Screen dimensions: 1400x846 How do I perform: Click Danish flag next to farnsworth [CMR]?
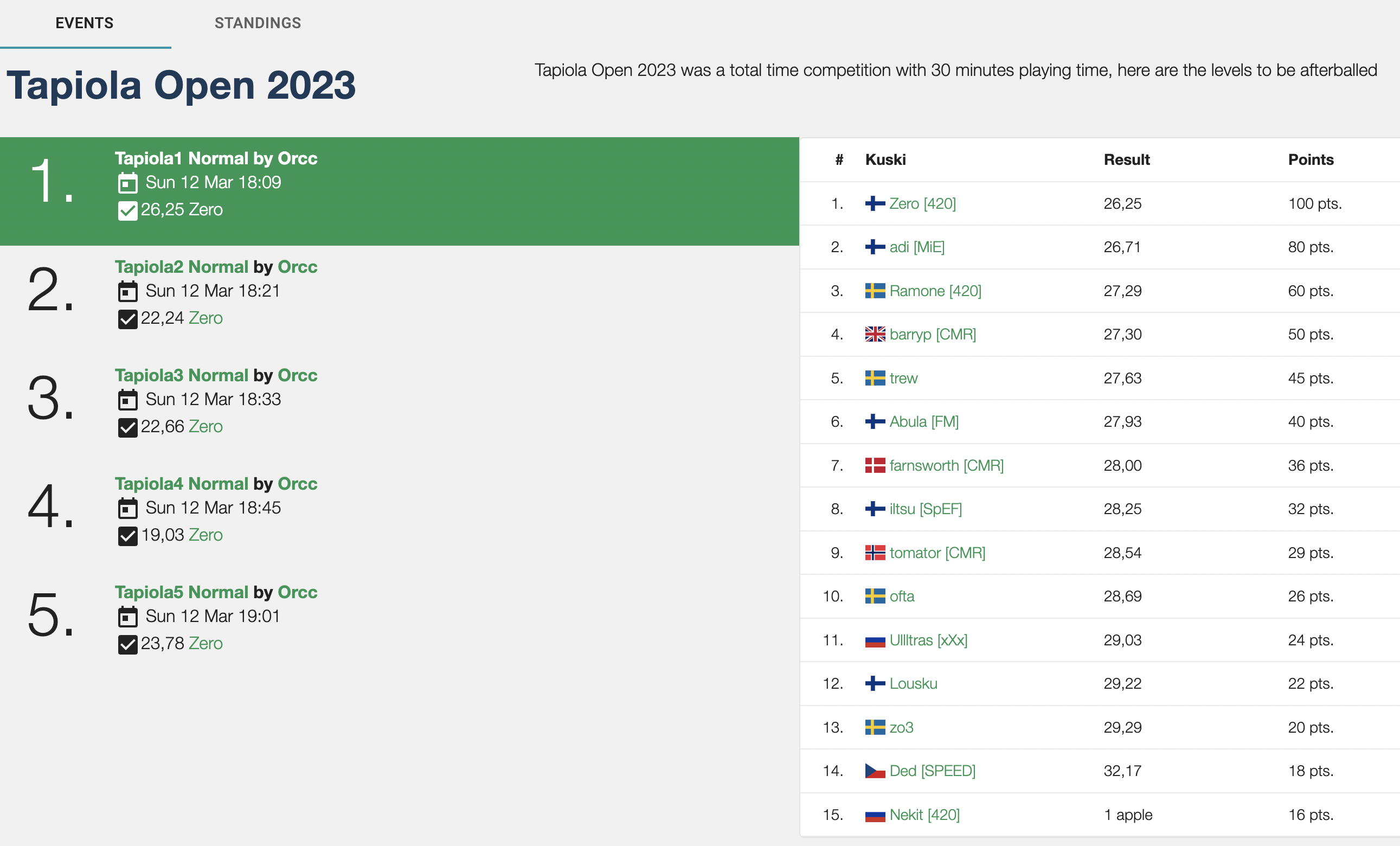point(875,465)
